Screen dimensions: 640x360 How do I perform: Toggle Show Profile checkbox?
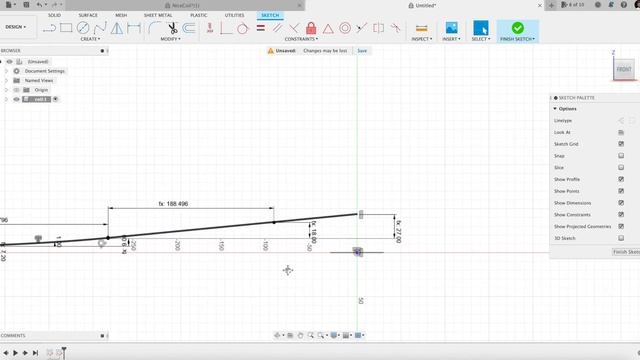tap(621, 179)
